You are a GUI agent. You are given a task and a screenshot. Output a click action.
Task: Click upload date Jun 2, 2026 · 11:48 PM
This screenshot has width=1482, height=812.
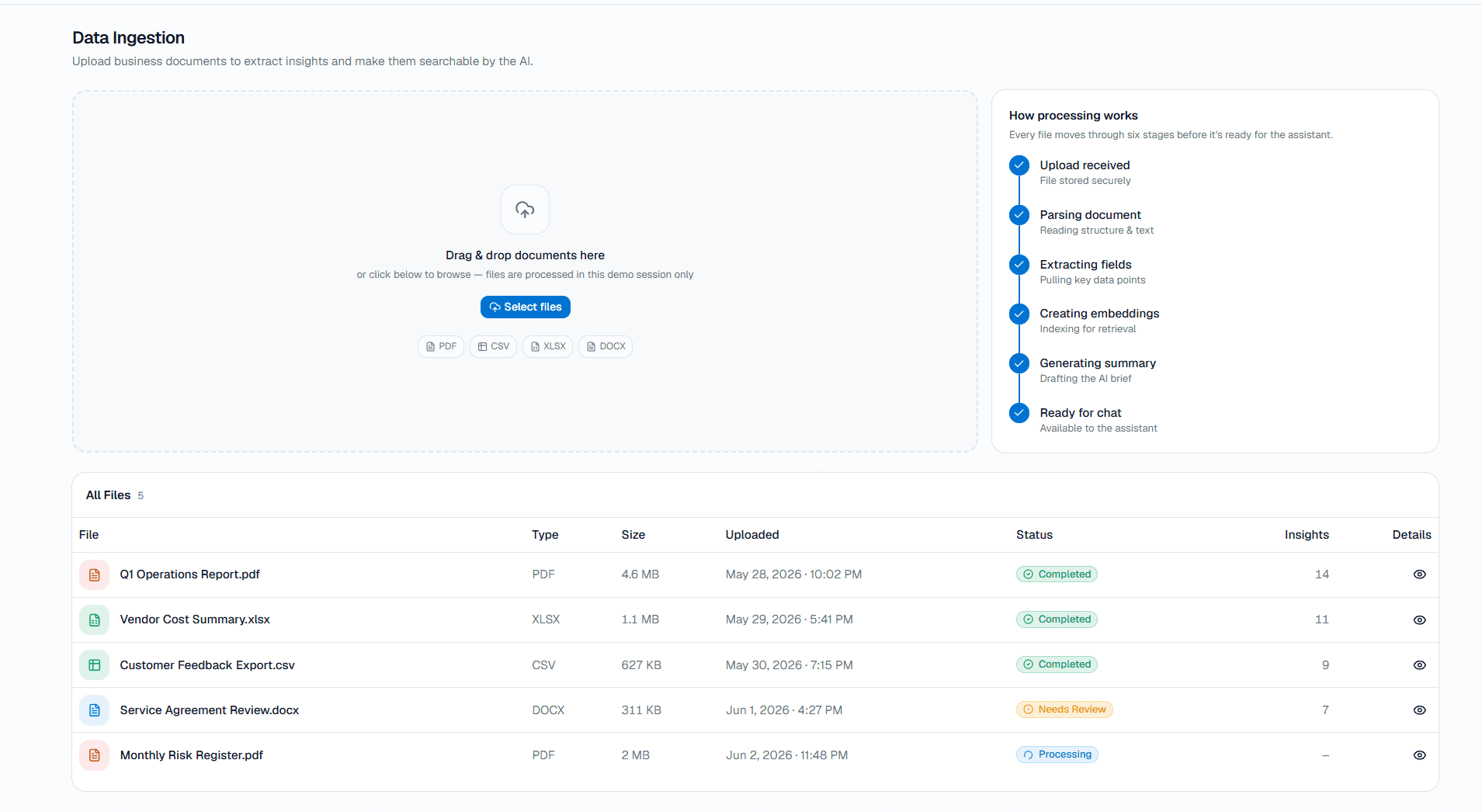786,755
